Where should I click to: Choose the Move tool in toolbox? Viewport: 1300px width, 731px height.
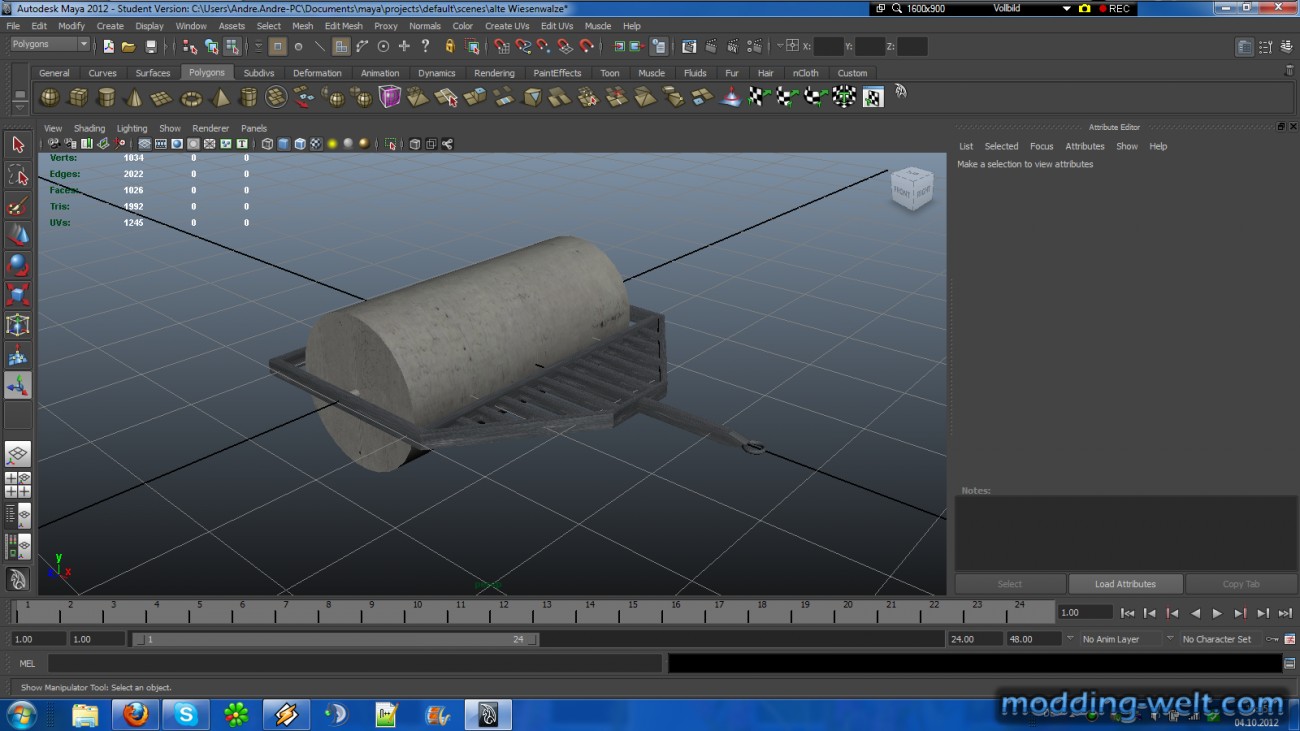17,235
